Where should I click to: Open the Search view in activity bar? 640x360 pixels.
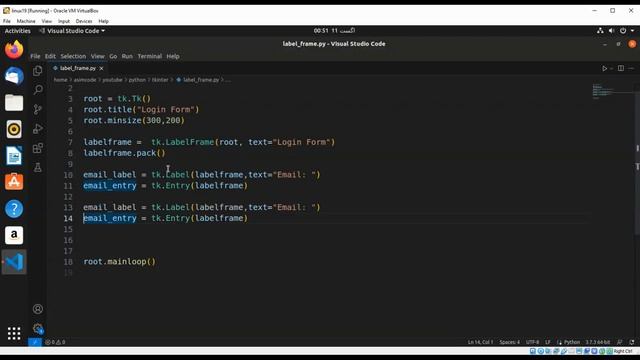[x=38, y=89]
